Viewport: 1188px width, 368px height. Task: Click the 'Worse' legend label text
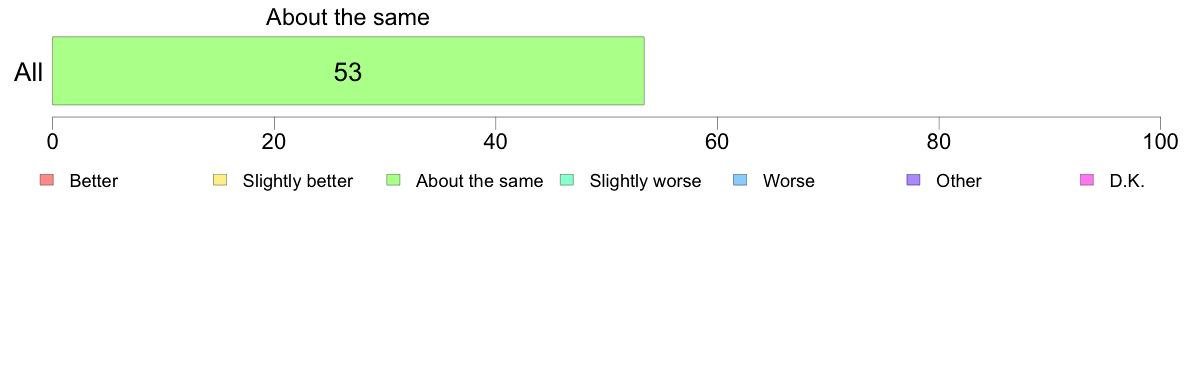pyautogui.click(x=789, y=181)
